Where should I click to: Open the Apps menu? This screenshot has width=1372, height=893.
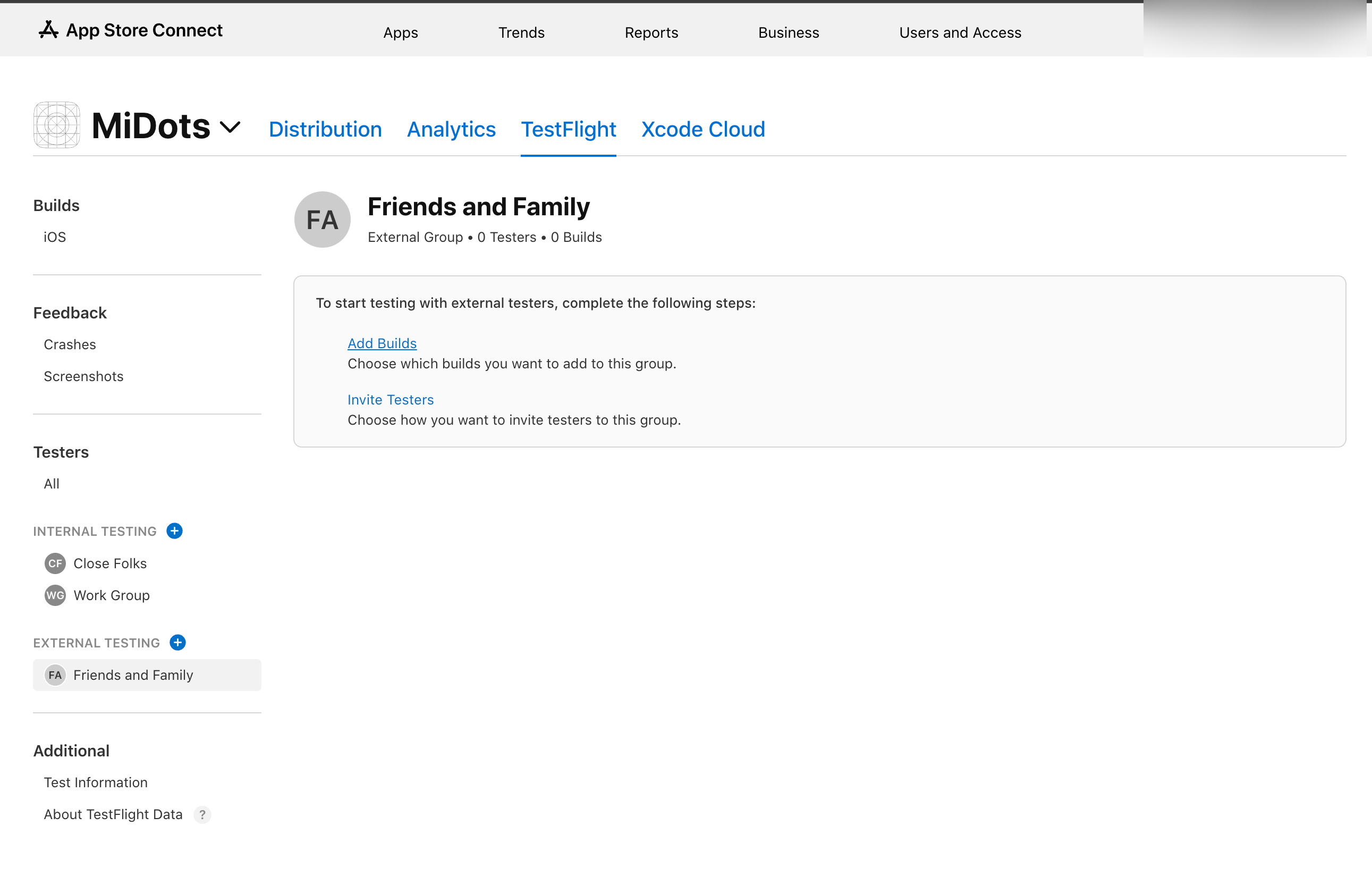coord(401,32)
